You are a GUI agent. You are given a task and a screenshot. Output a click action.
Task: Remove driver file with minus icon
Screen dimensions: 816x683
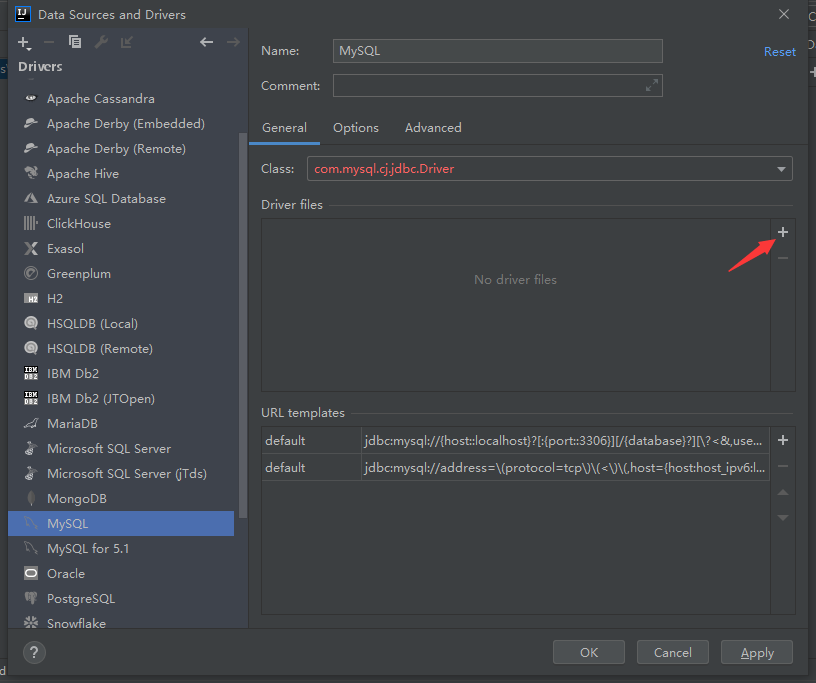(x=783, y=258)
